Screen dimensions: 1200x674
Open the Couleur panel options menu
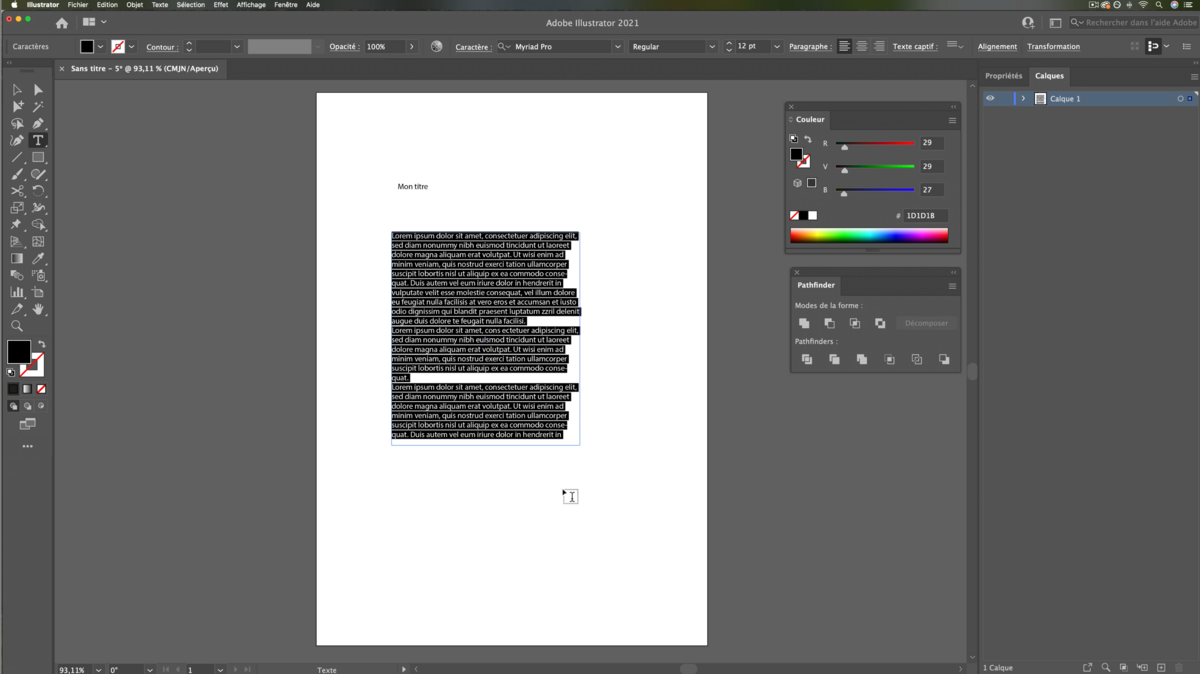click(x=952, y=120)
